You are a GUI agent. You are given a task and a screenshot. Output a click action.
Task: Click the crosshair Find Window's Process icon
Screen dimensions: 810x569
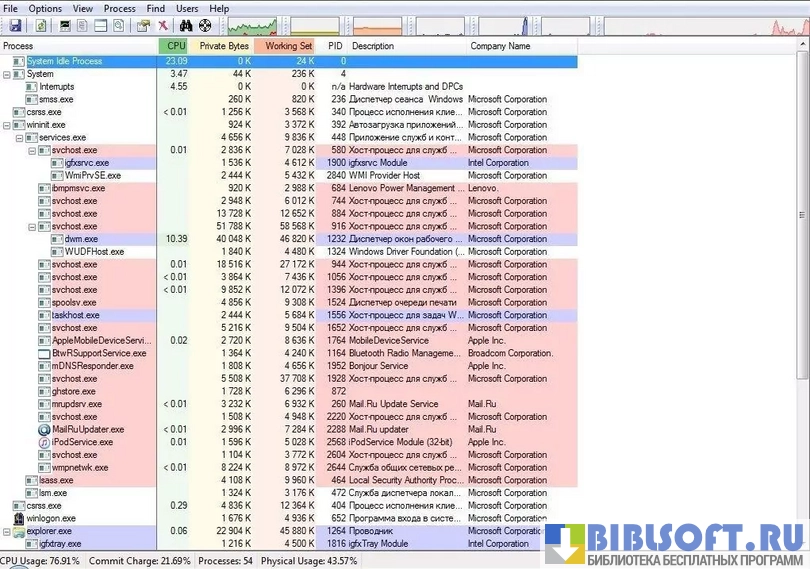205,26
